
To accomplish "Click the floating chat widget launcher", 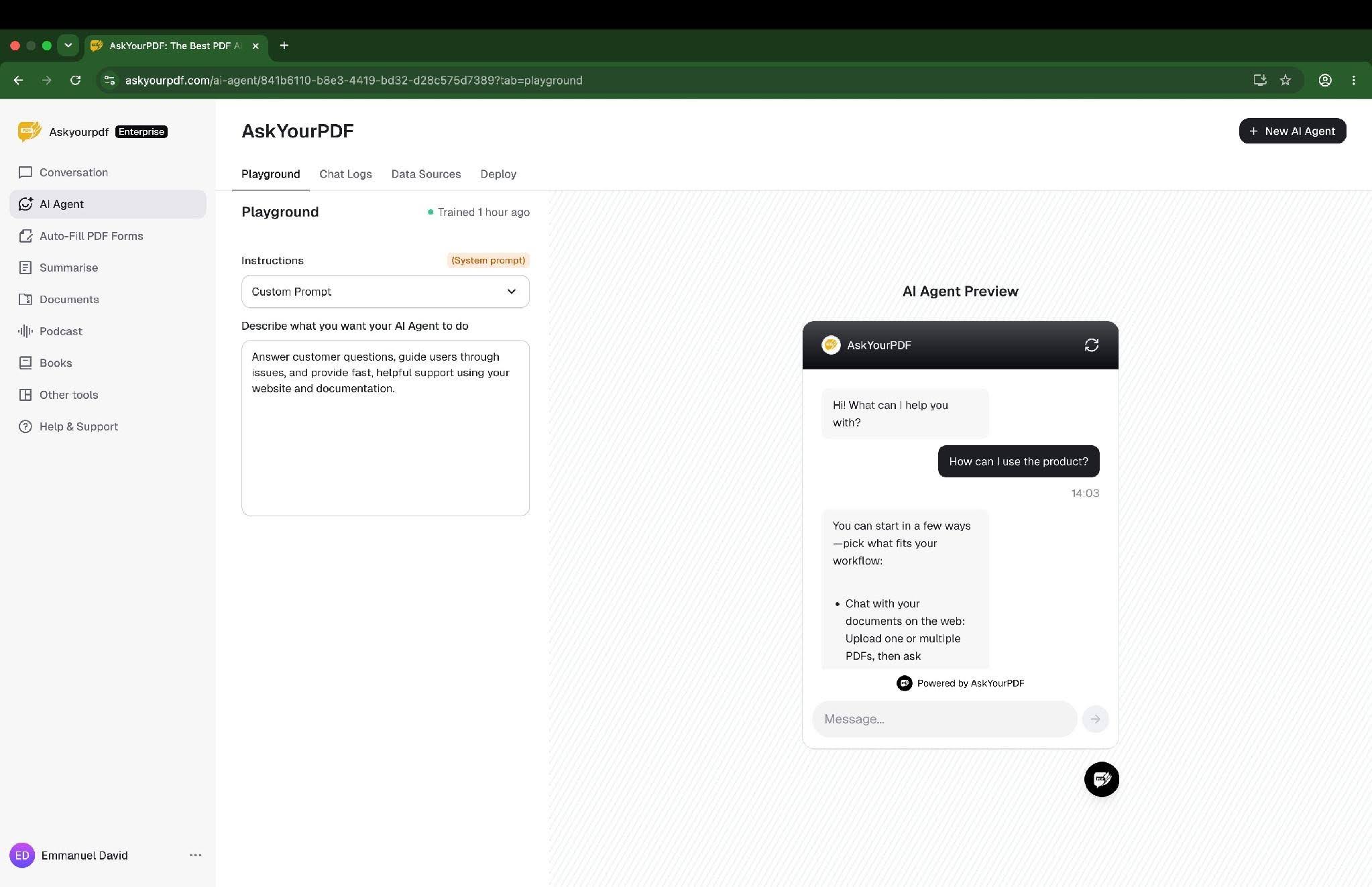I will tap(1102, 780).
